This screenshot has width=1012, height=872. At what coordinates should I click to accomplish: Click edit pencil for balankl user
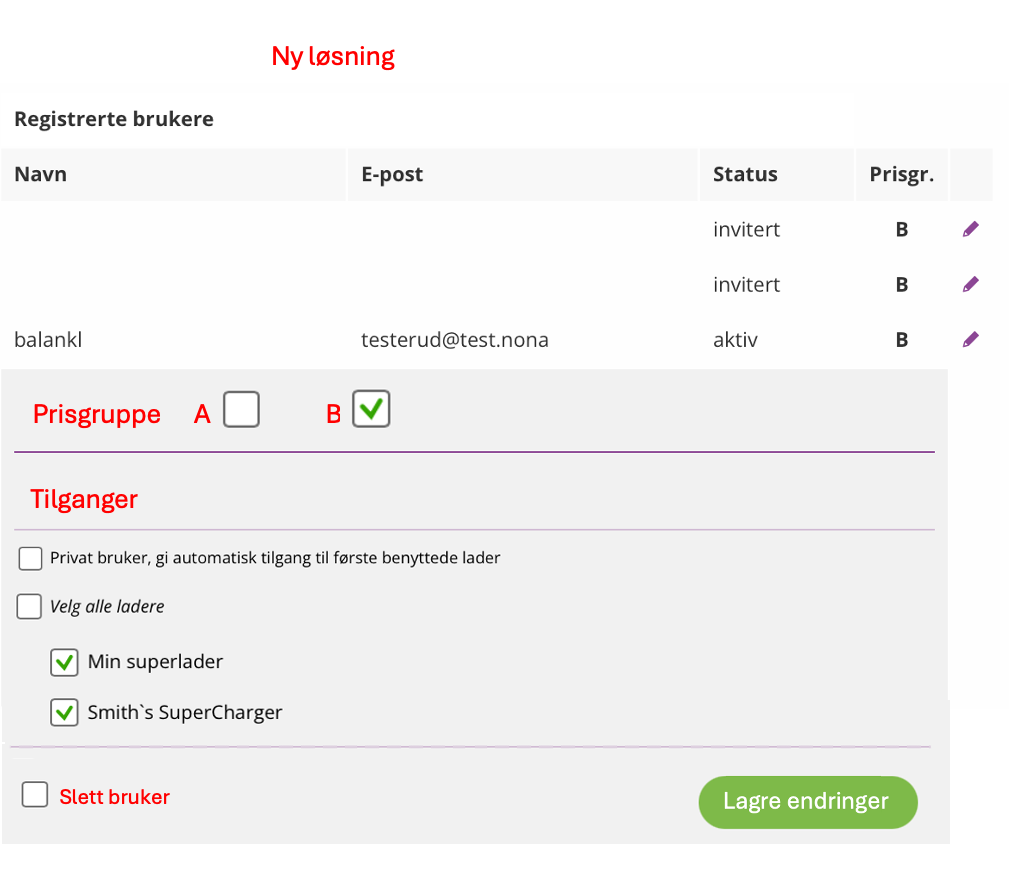pyautogui.click(x=970, y=340)
